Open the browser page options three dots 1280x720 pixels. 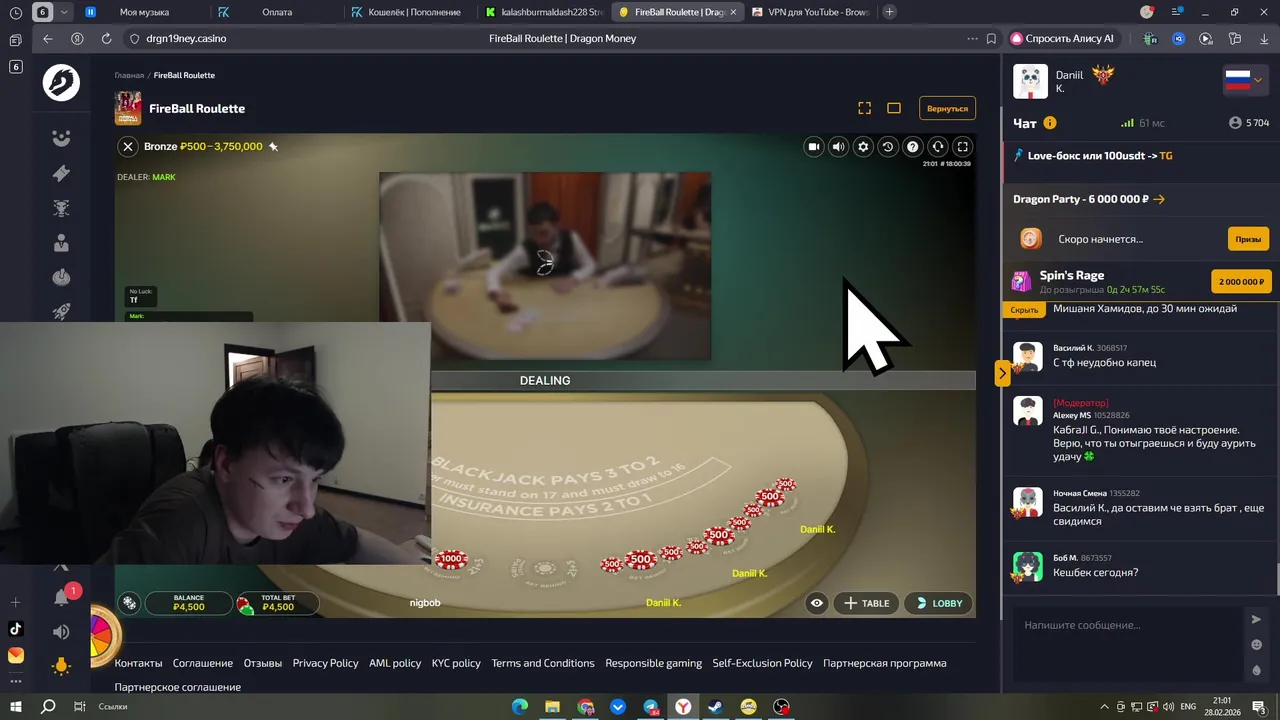[x=972, y=38]
